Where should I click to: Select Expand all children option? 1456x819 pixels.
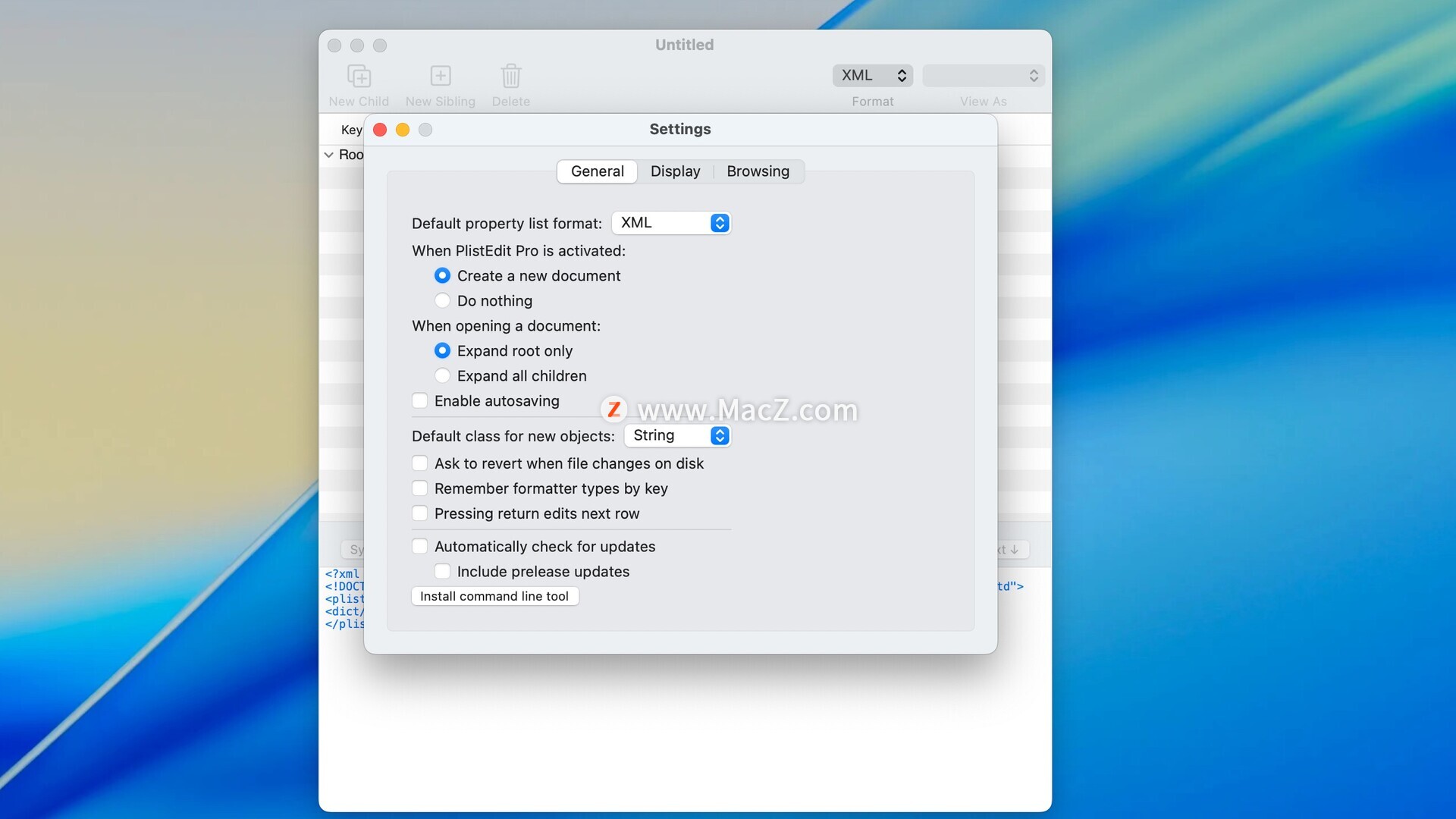point(442,375)
